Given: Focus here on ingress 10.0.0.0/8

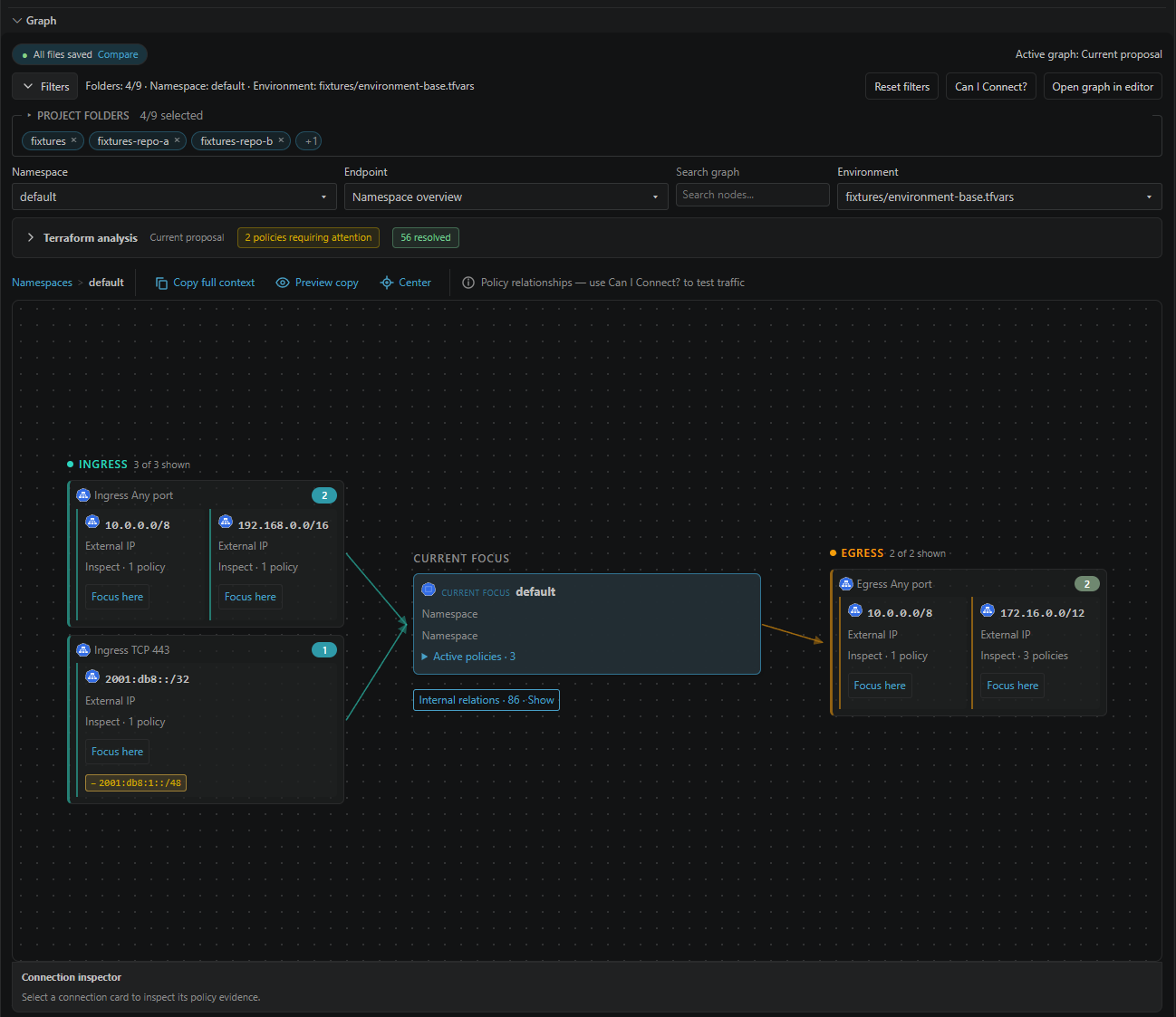Looking at the screenshot, I should click(x=117, y=597).
